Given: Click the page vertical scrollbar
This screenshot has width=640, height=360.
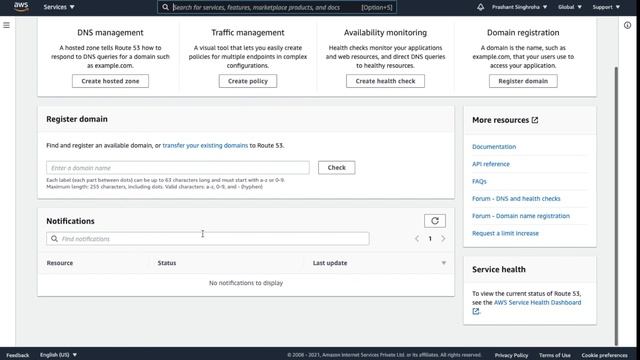Looking at the screenshot, I should [x=616, y=206].
